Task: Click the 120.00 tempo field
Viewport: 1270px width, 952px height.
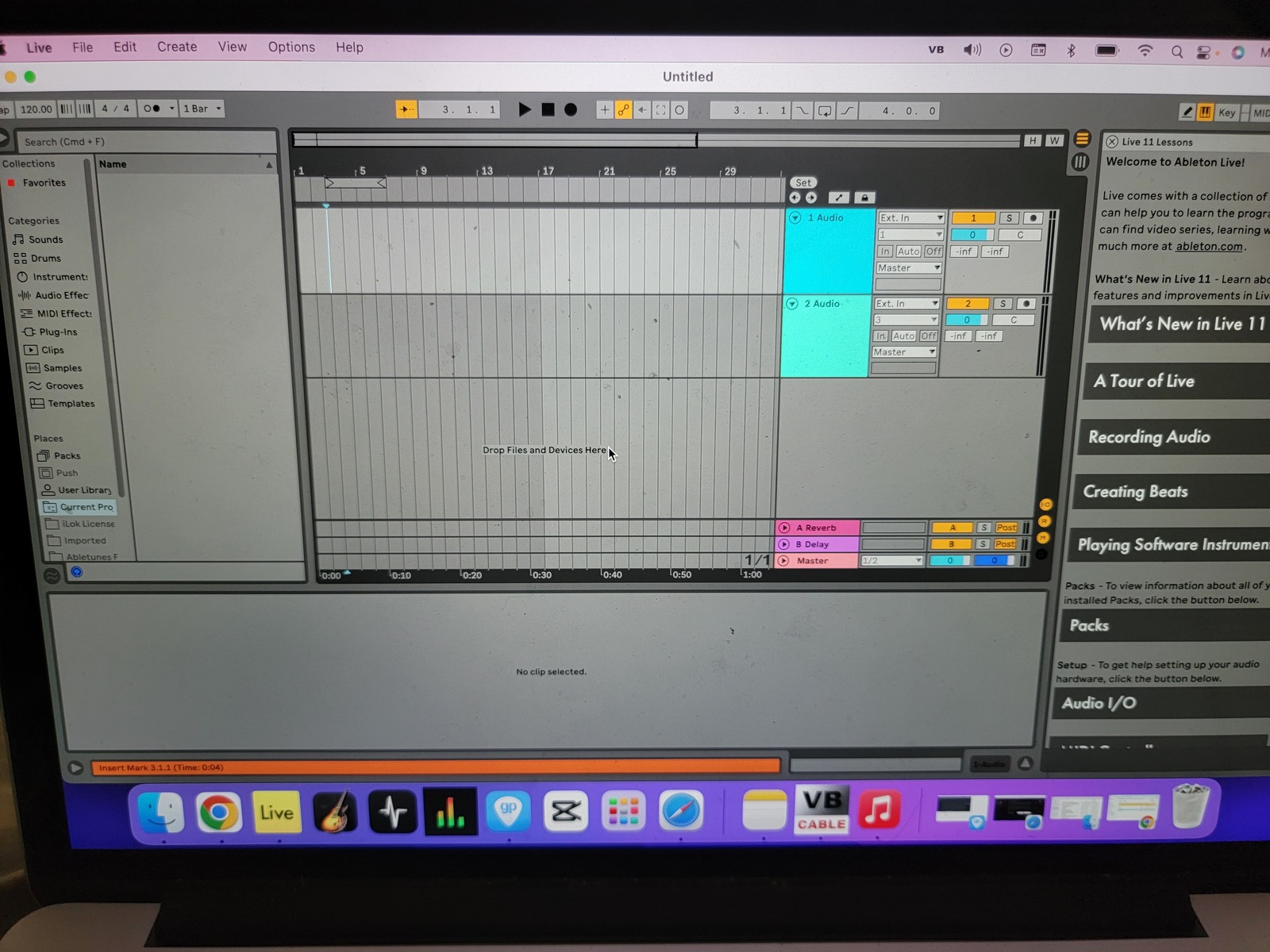Action: click(x=36, y=109)
